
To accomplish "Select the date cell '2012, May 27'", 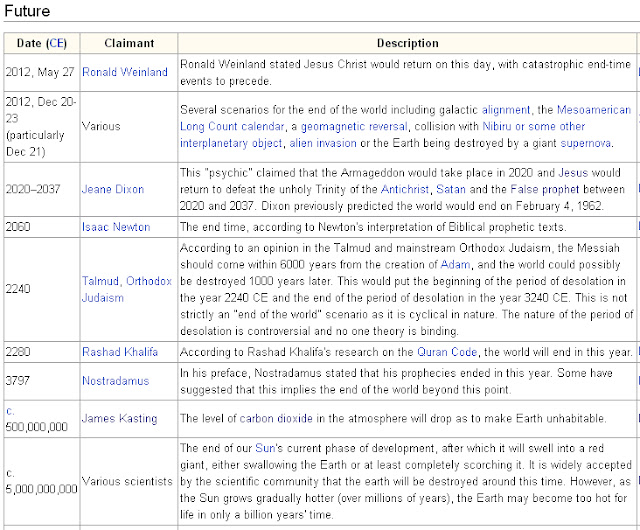I will click(40, 72).
